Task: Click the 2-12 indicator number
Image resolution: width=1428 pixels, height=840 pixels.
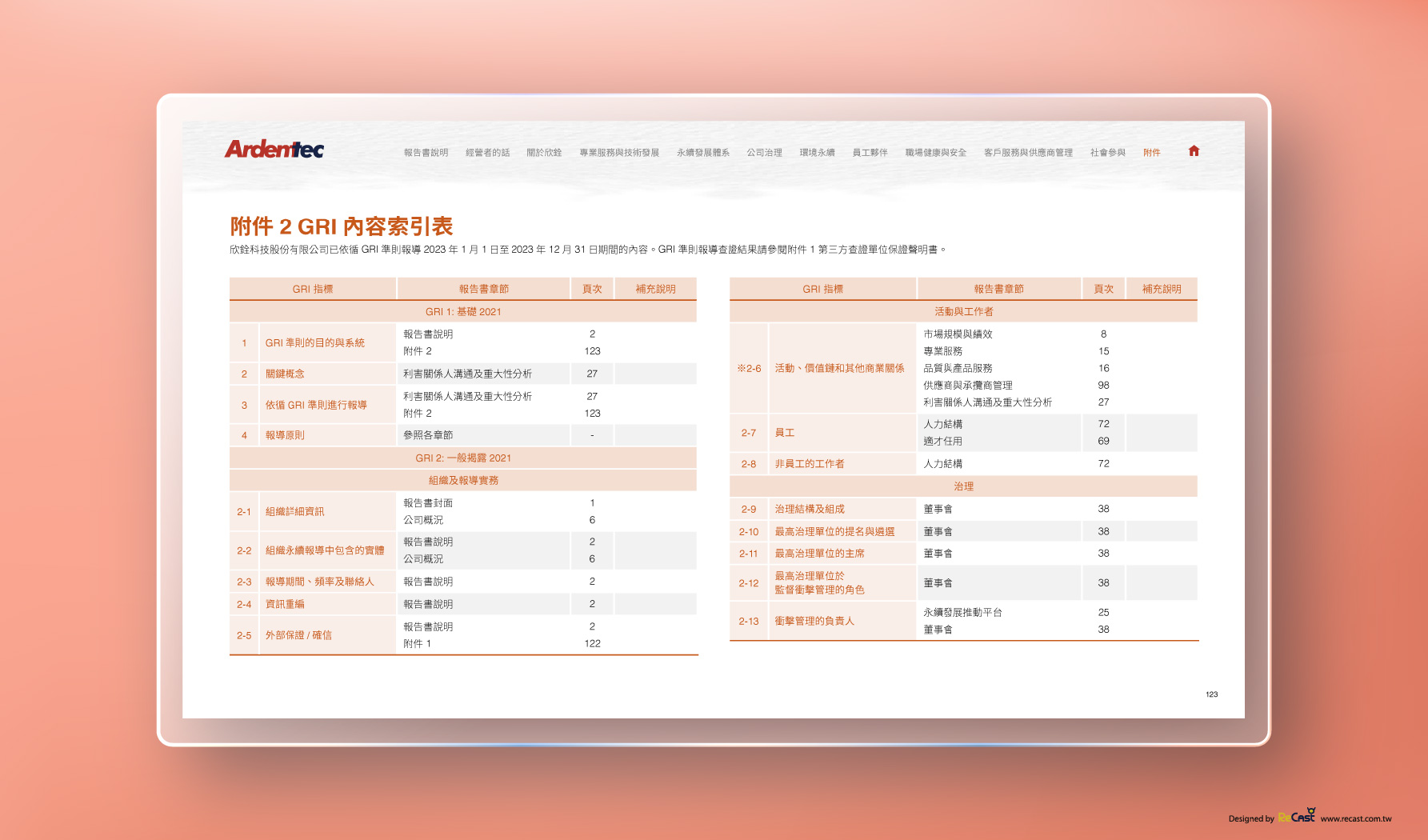Action: point(749,583)
